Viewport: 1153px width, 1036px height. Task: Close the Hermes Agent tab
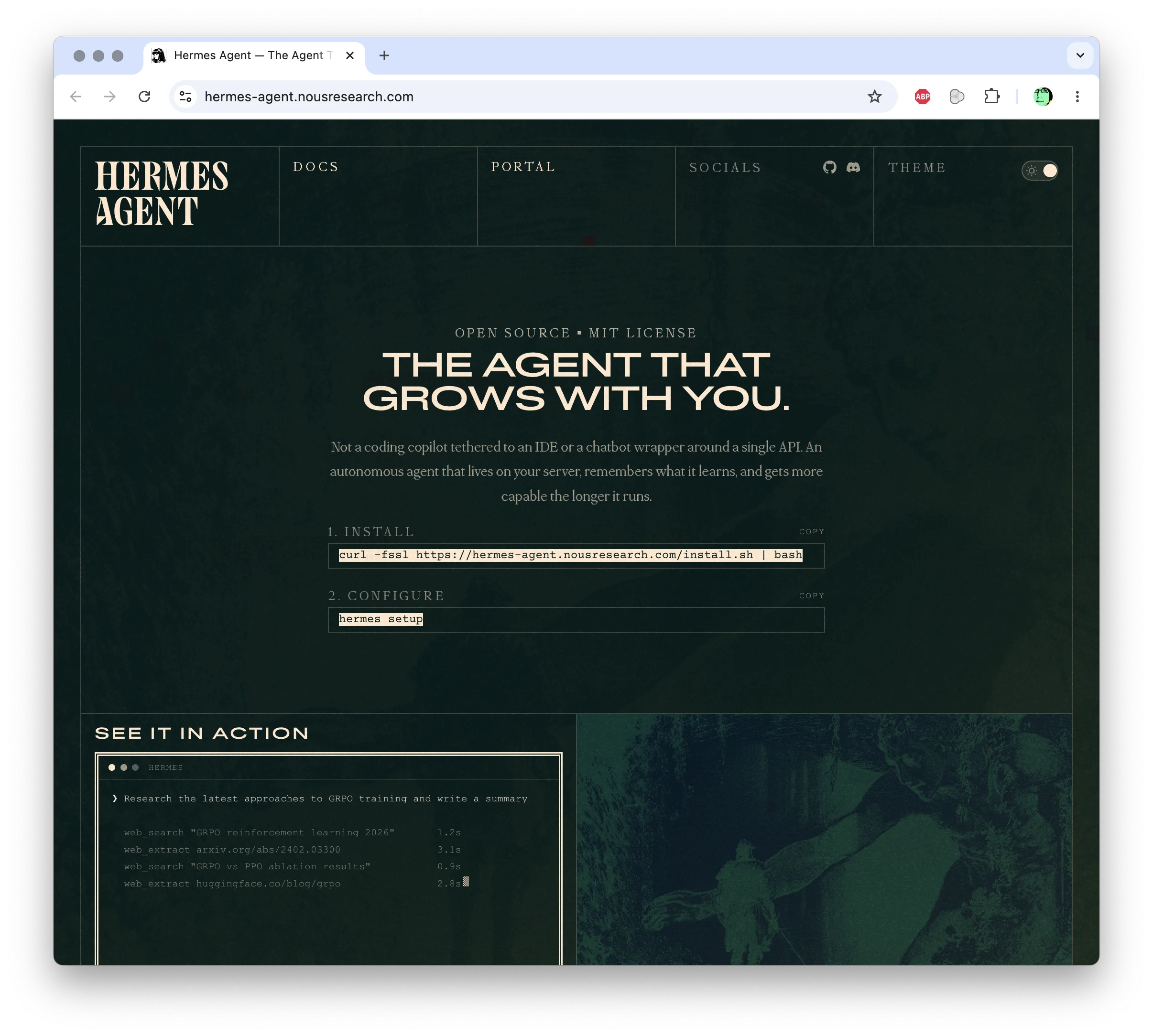tap(349, 55)
